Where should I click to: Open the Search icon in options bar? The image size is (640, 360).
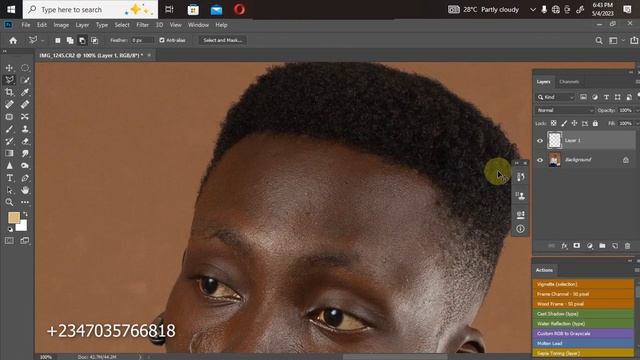[599, 40]
